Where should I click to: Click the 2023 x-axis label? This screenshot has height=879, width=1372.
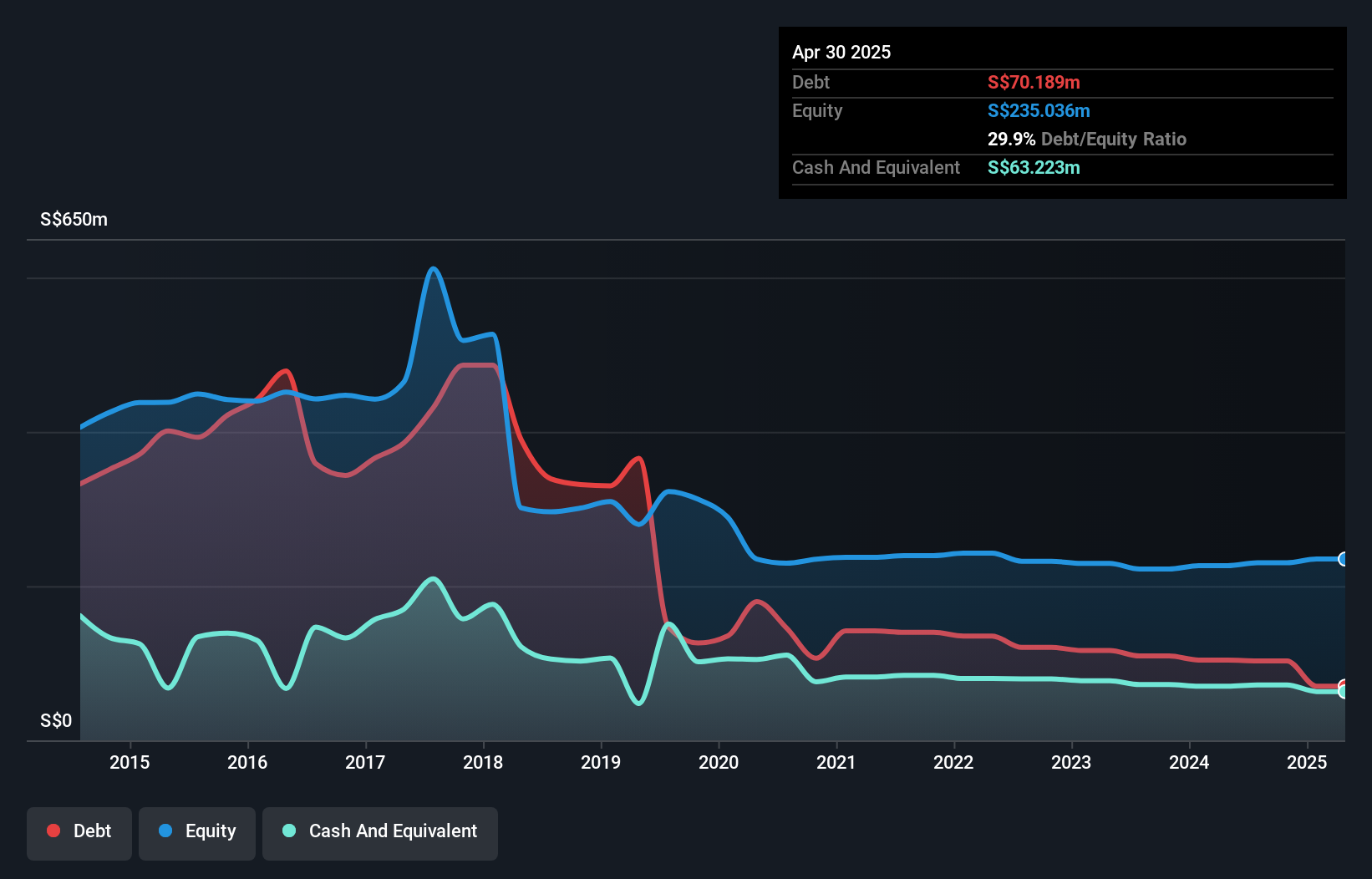pos(1071,762)
